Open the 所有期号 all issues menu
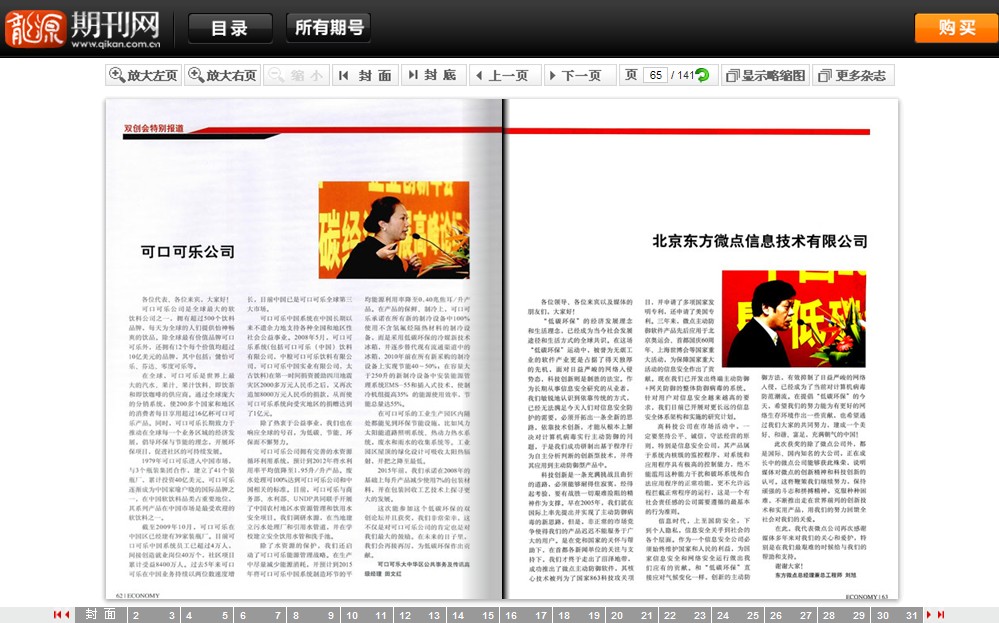The image size is (999, 623). 328,28
